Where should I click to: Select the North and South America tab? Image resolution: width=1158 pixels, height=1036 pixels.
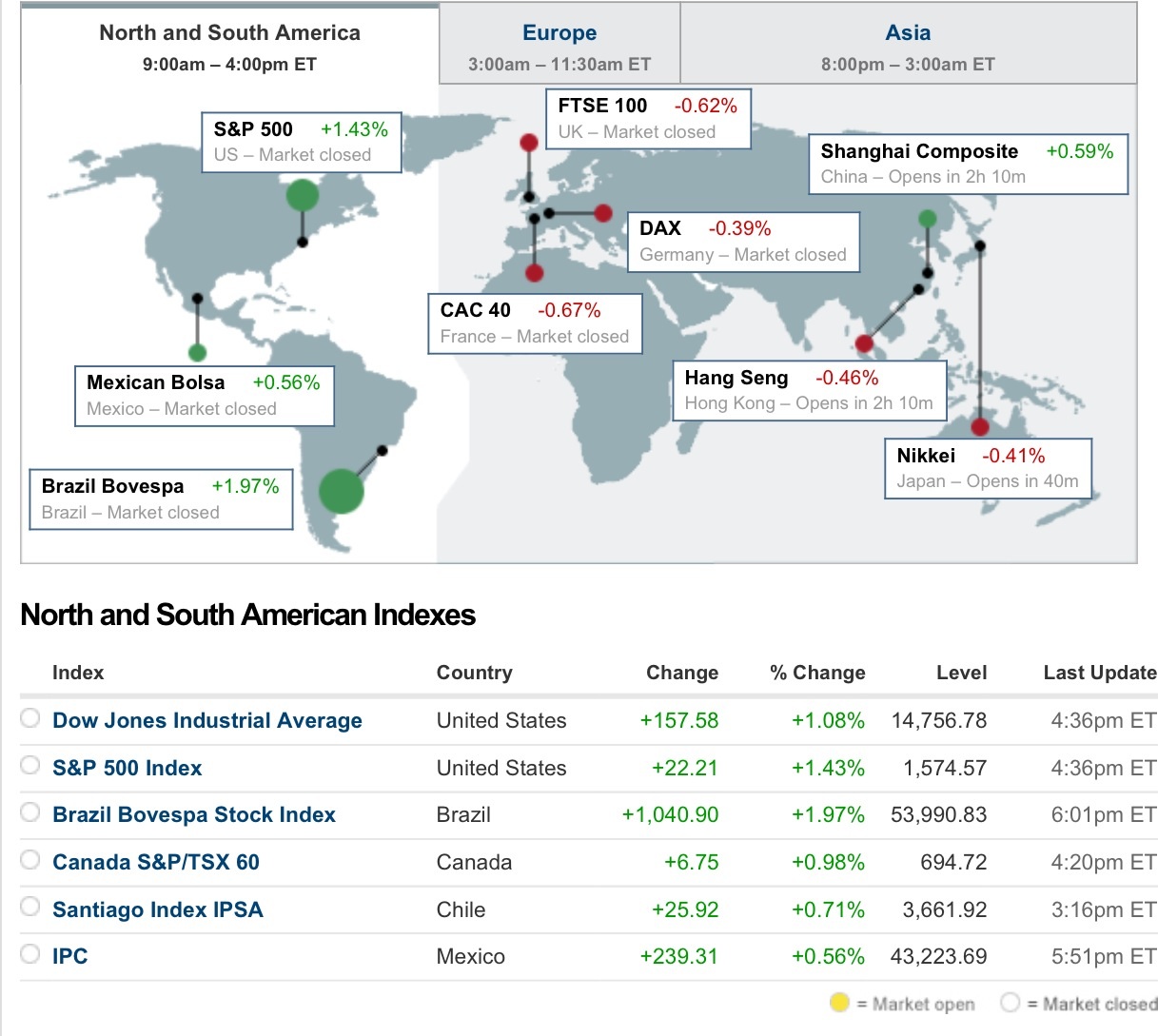tap(230, 46)
